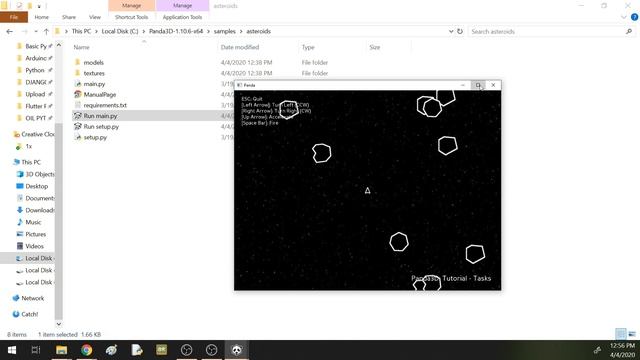Select Creative Cloud in sidebar
Image resolution: width=640 pixels, height=360 pixels.
tap(34, 134)
